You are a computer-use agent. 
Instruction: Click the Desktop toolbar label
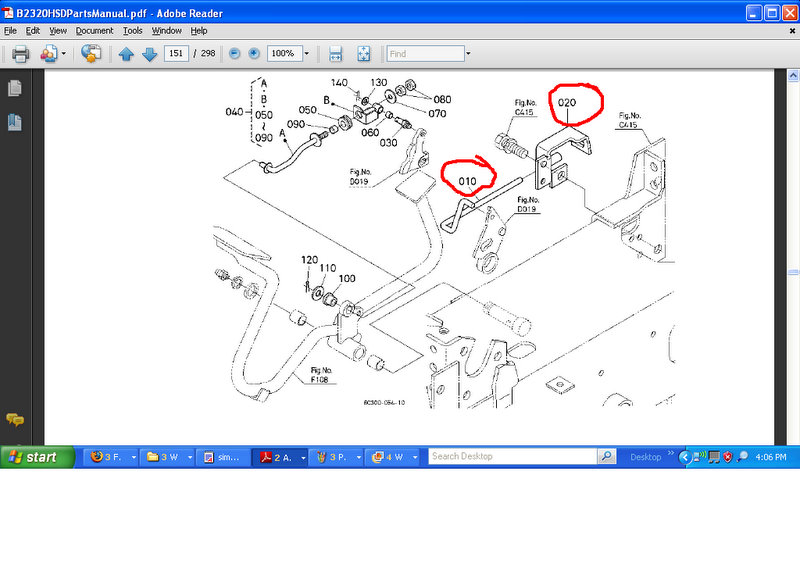645,457
